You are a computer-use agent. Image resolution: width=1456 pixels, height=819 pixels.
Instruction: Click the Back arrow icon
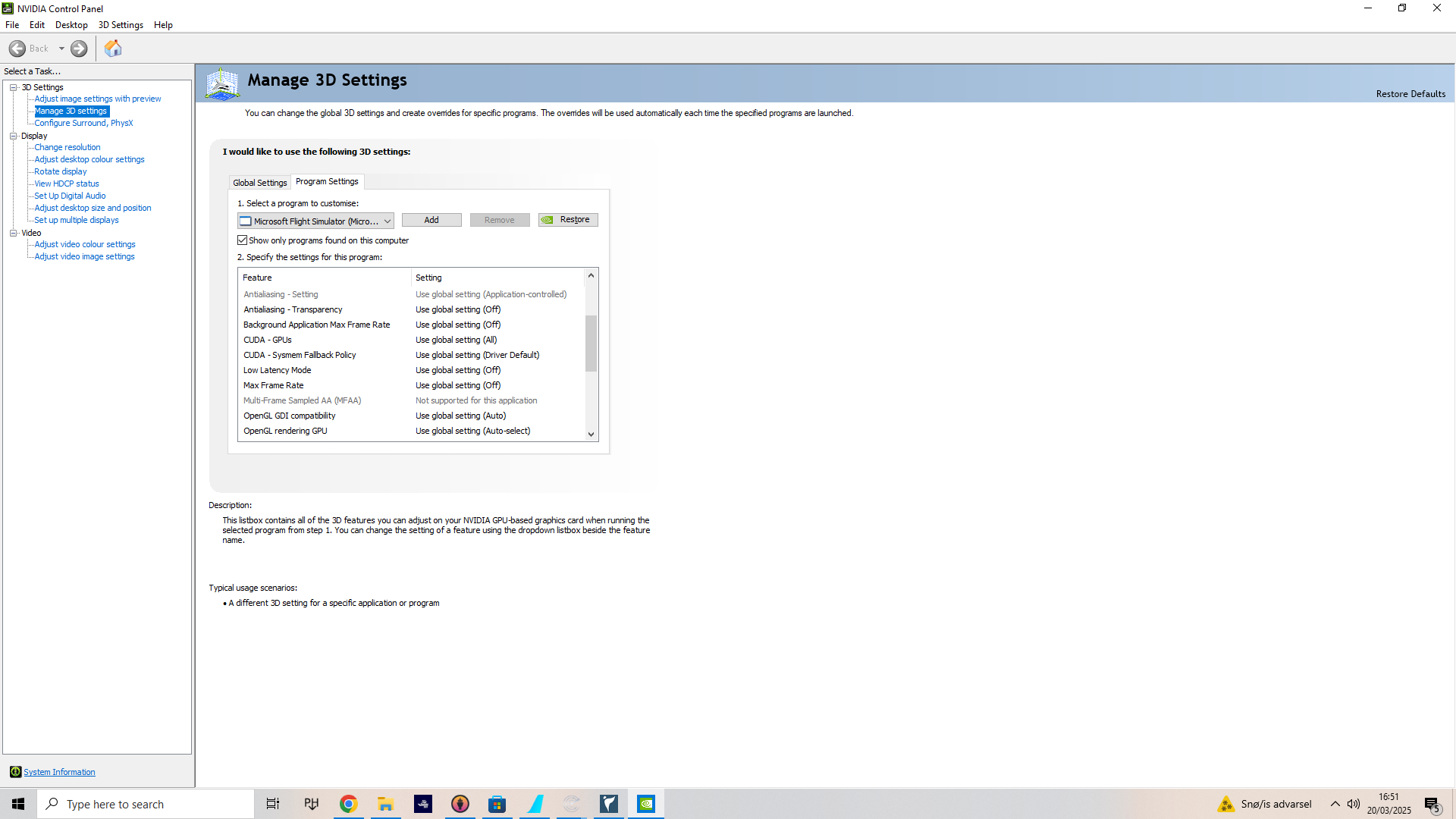pos(17,48)
